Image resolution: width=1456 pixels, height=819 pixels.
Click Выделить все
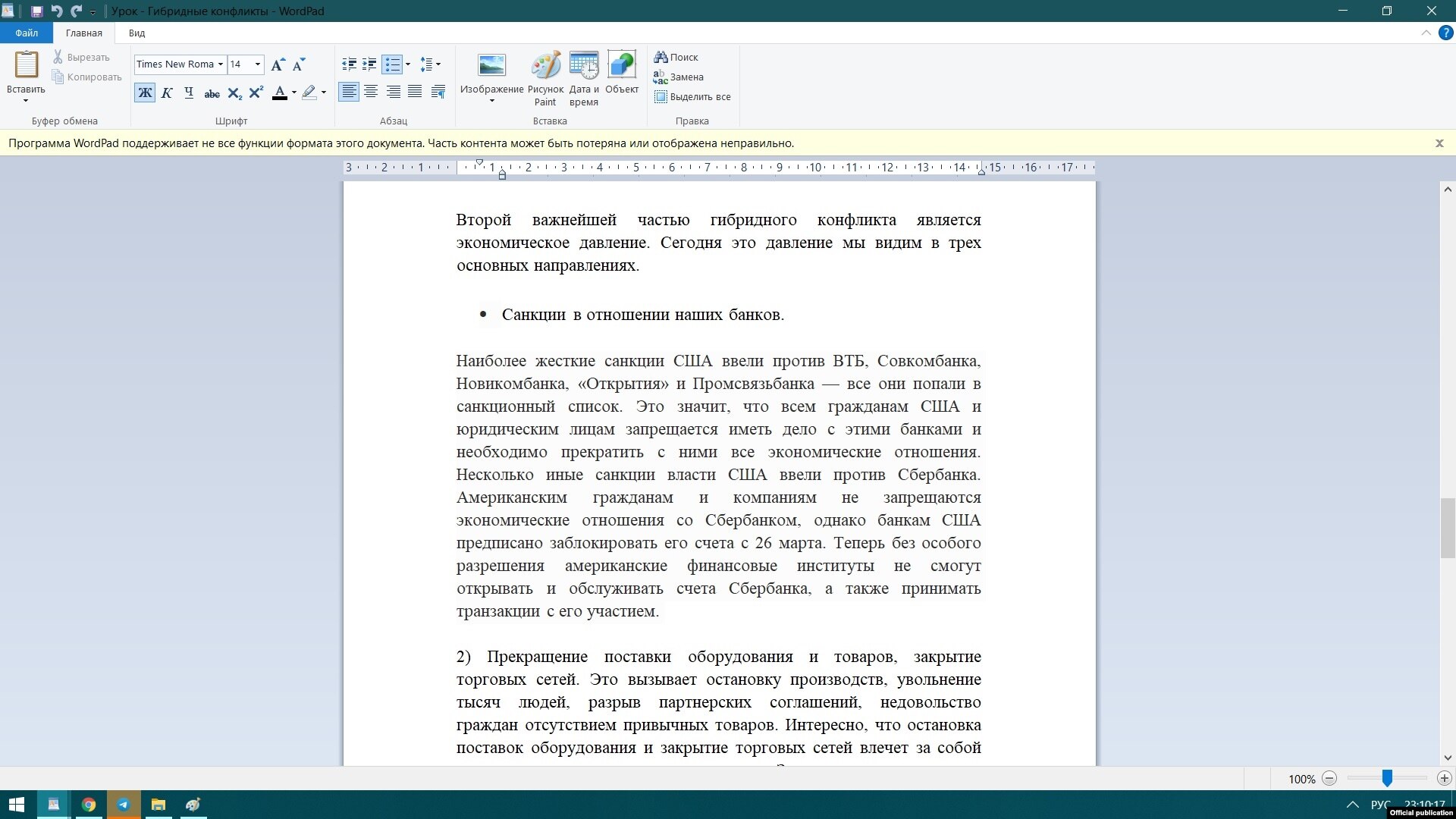(x=692, y=96)
